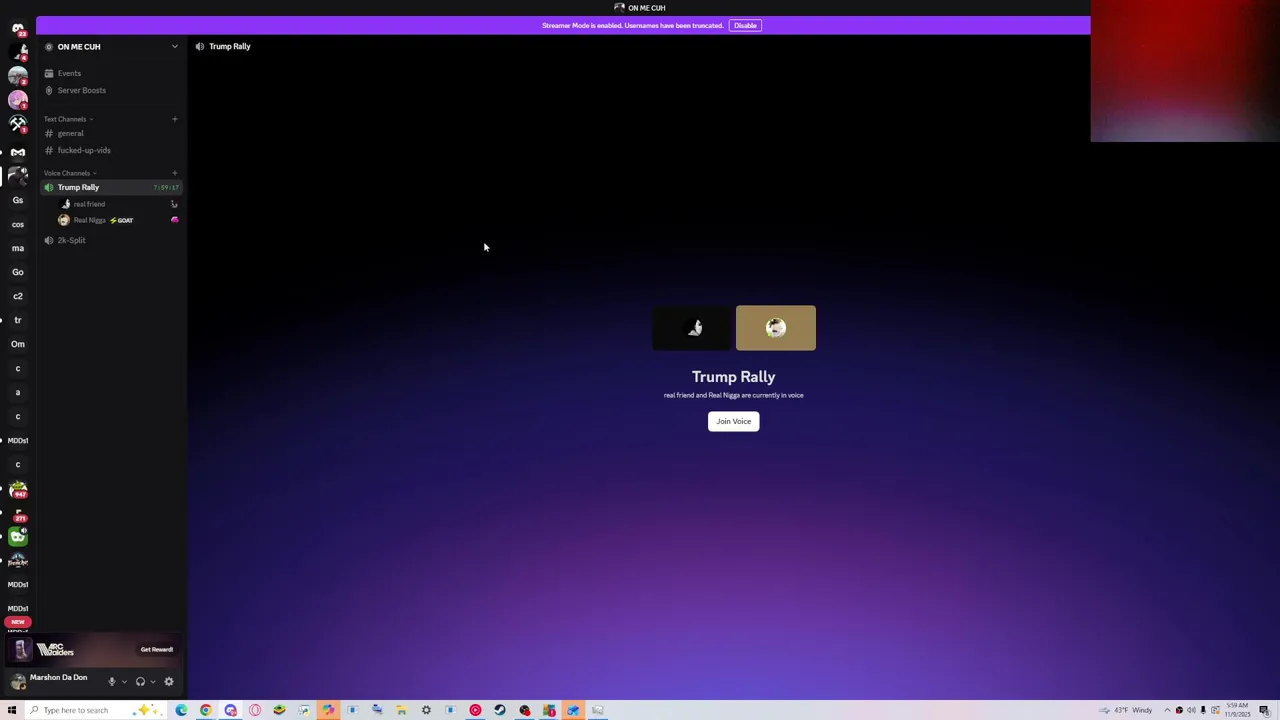Open Steam from the Windows taskbar

(x=500, y=710)
